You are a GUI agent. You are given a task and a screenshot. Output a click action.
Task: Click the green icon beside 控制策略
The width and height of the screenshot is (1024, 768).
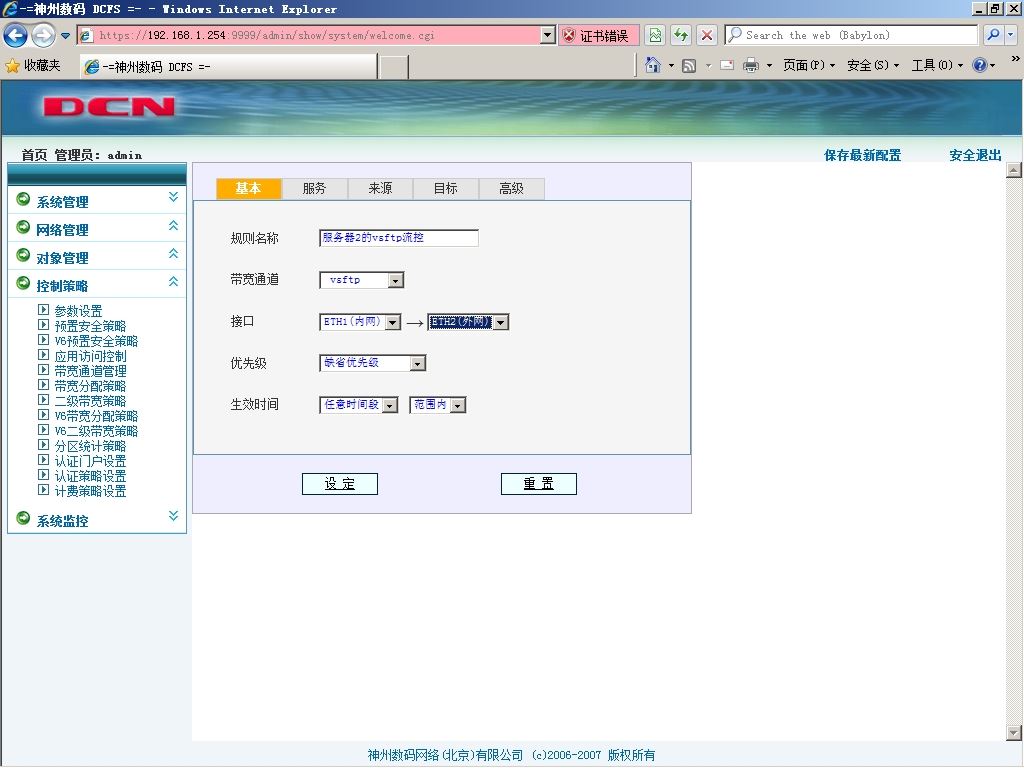tap(24, 283)
